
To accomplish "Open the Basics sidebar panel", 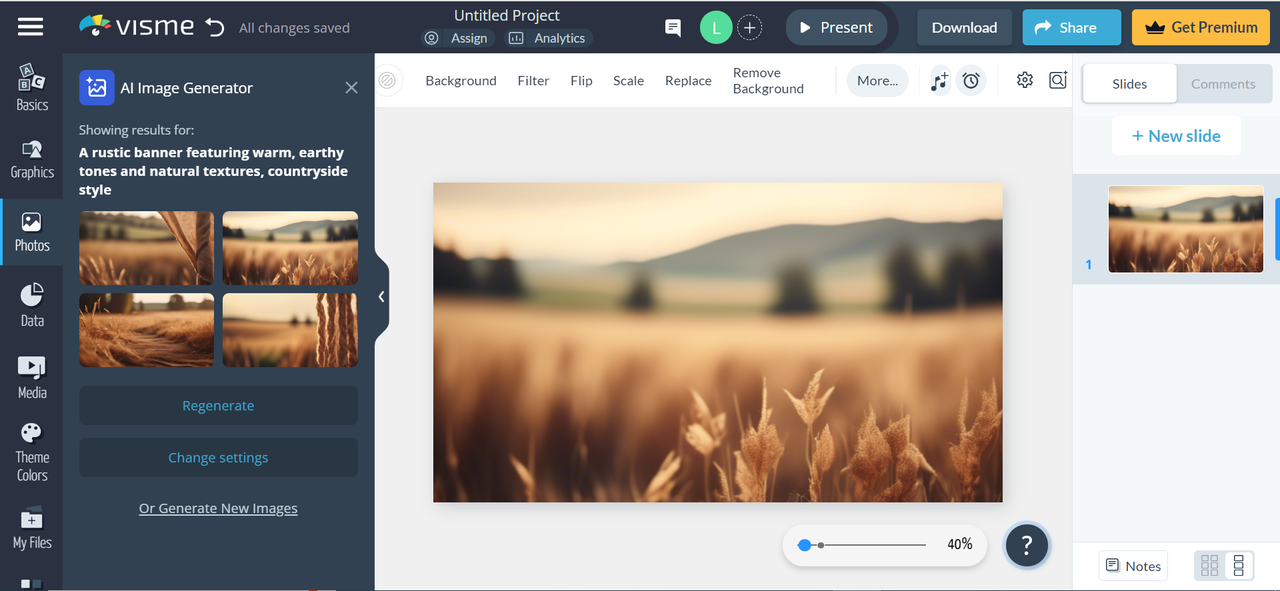I will click(32, 88).
